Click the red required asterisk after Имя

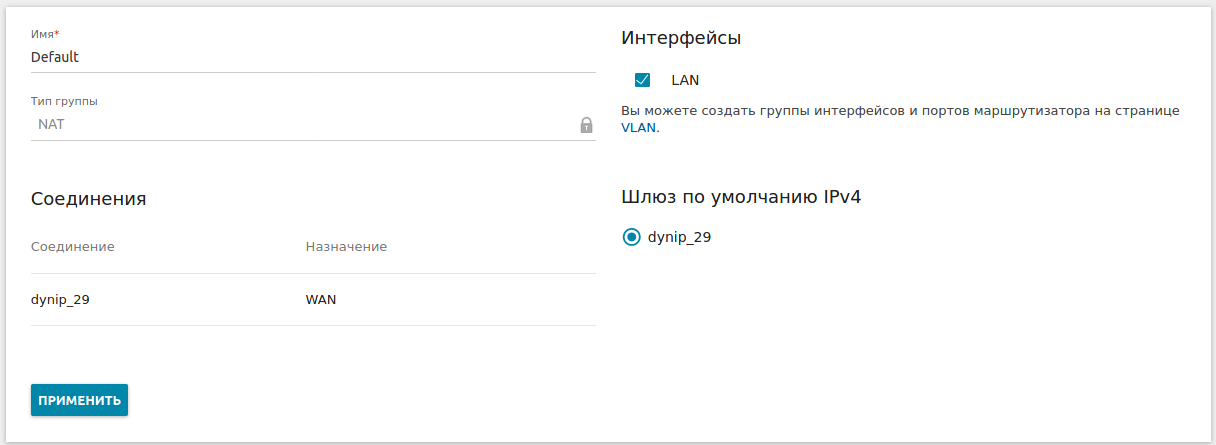coord(57,33)
